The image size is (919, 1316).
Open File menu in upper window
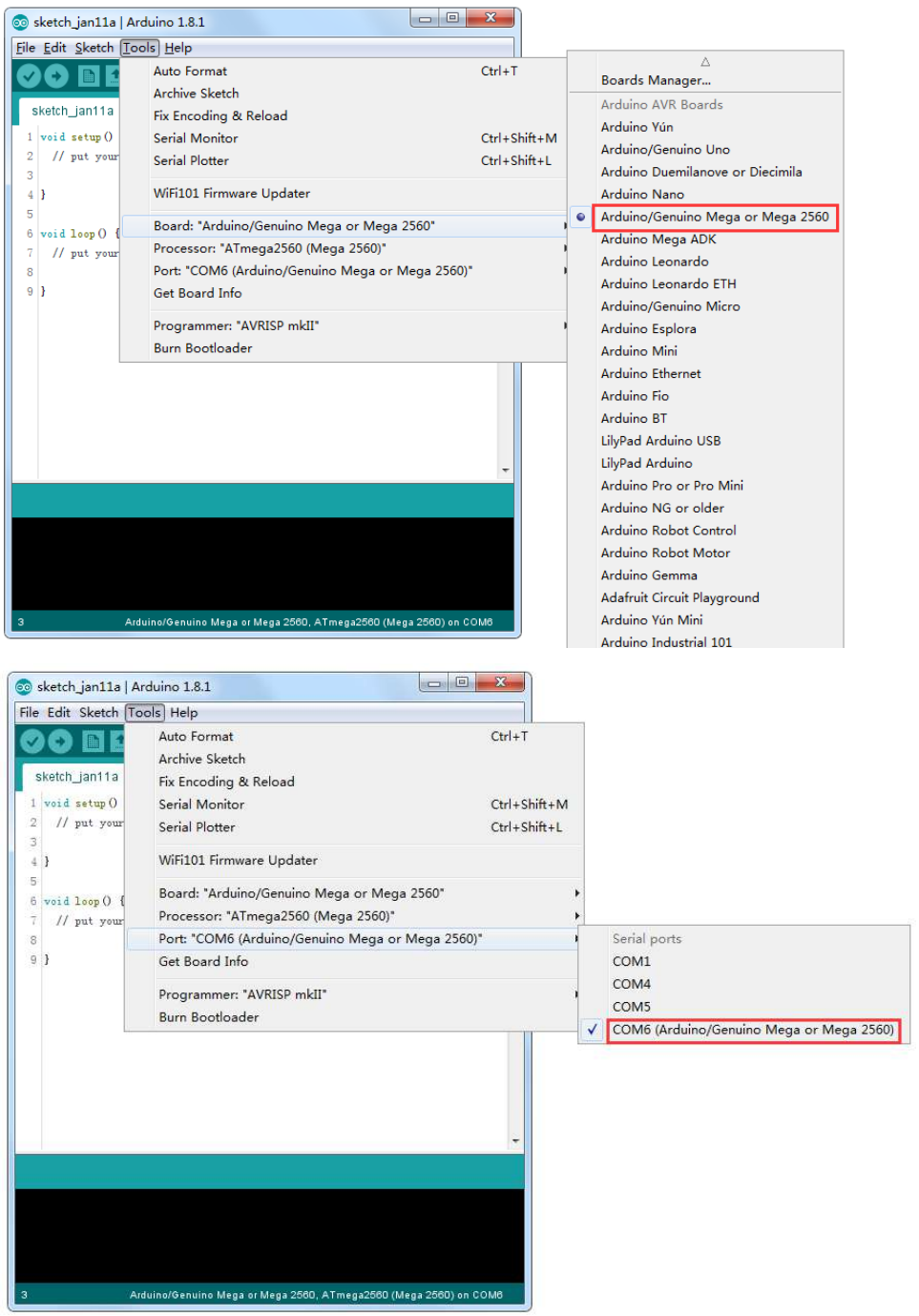26,48
